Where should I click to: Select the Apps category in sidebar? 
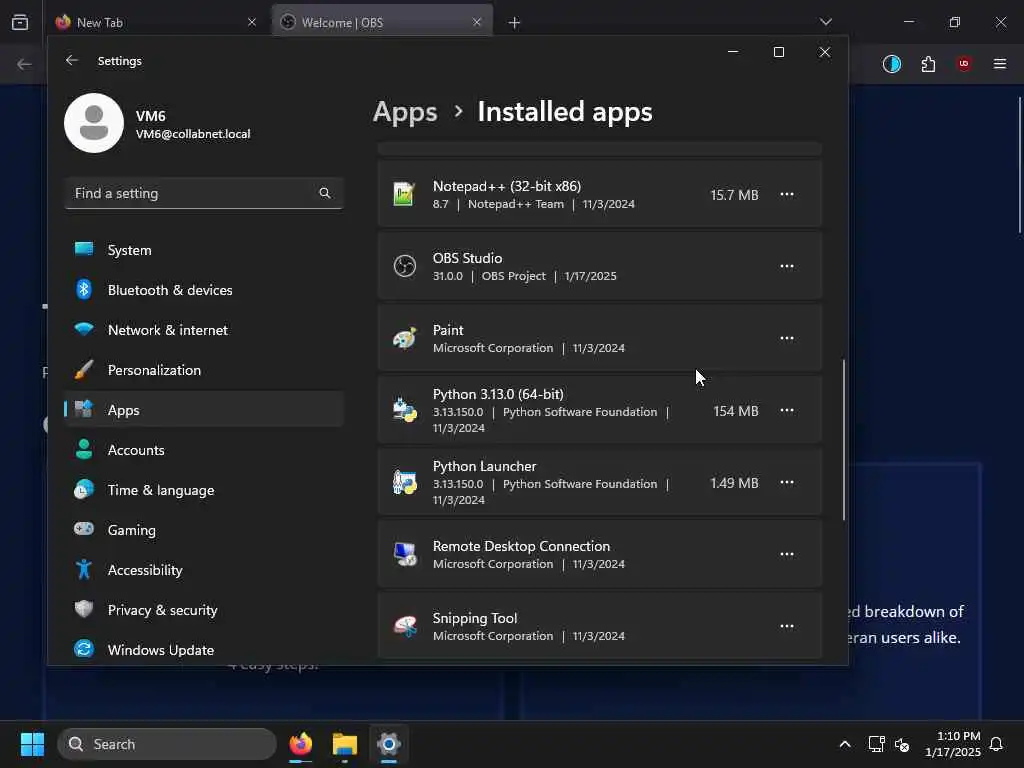point(203,409)
